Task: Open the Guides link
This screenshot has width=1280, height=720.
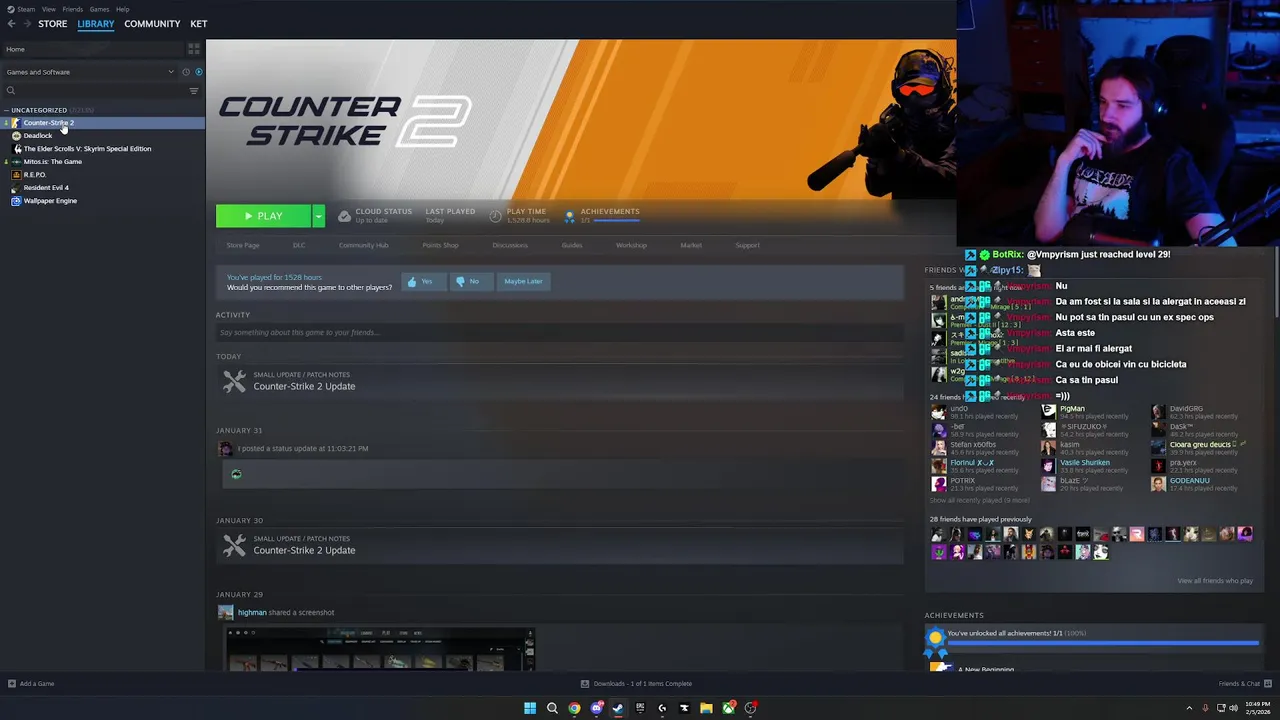Action: point(572,245)
